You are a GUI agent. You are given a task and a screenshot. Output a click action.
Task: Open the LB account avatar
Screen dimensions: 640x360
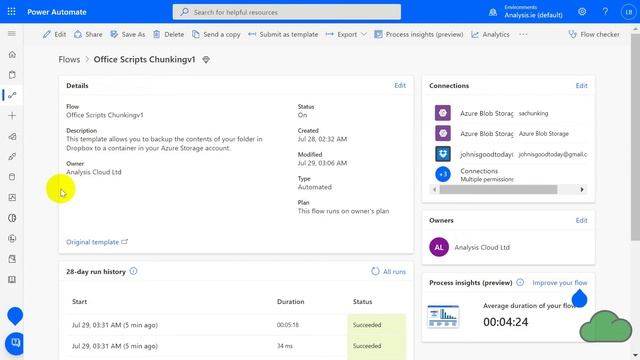coord(629,12)
